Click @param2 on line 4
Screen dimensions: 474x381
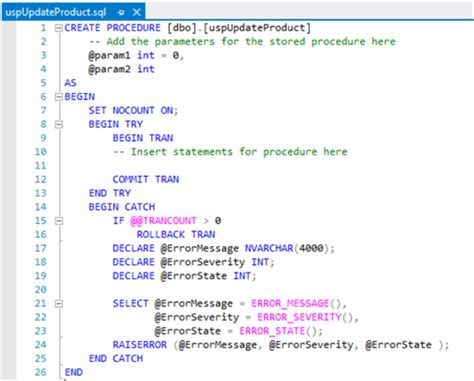click(109, 69)
